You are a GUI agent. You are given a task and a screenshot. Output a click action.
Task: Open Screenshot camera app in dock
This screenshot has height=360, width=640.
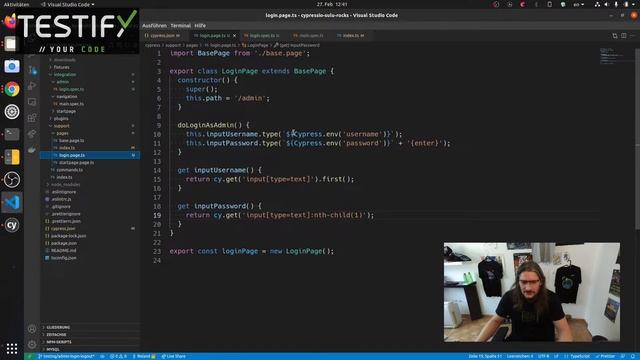[x=12, y=66]
